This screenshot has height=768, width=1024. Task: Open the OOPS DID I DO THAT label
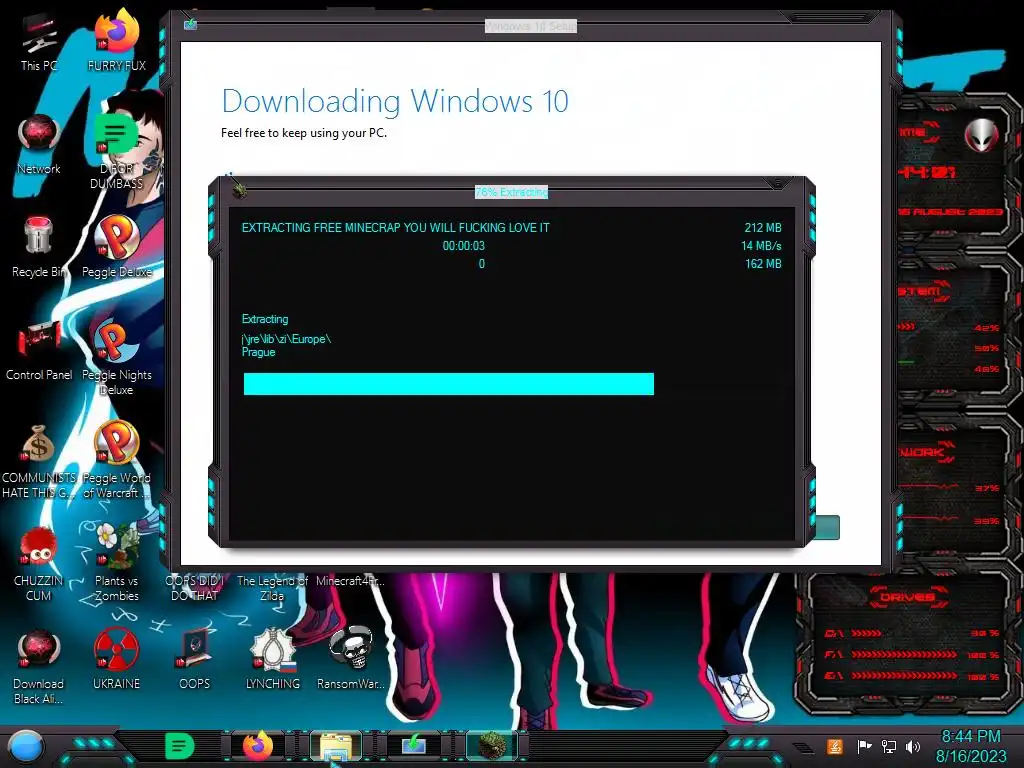(195, 588)
